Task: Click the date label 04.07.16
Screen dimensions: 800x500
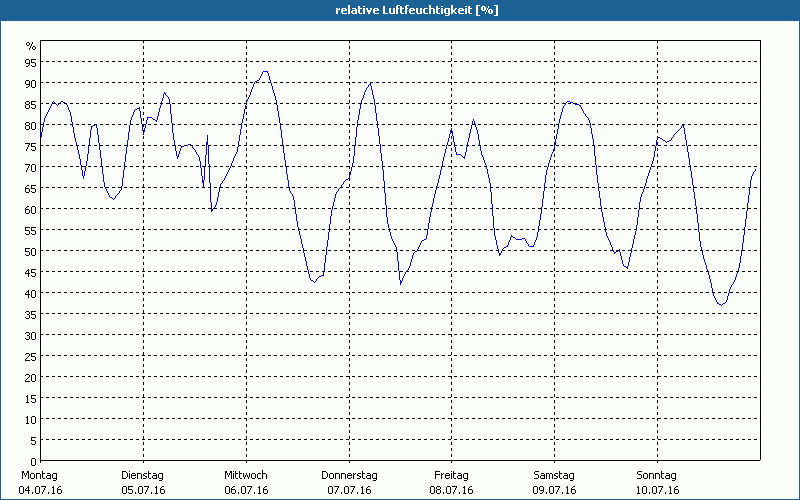Action: tap(39, 490)
